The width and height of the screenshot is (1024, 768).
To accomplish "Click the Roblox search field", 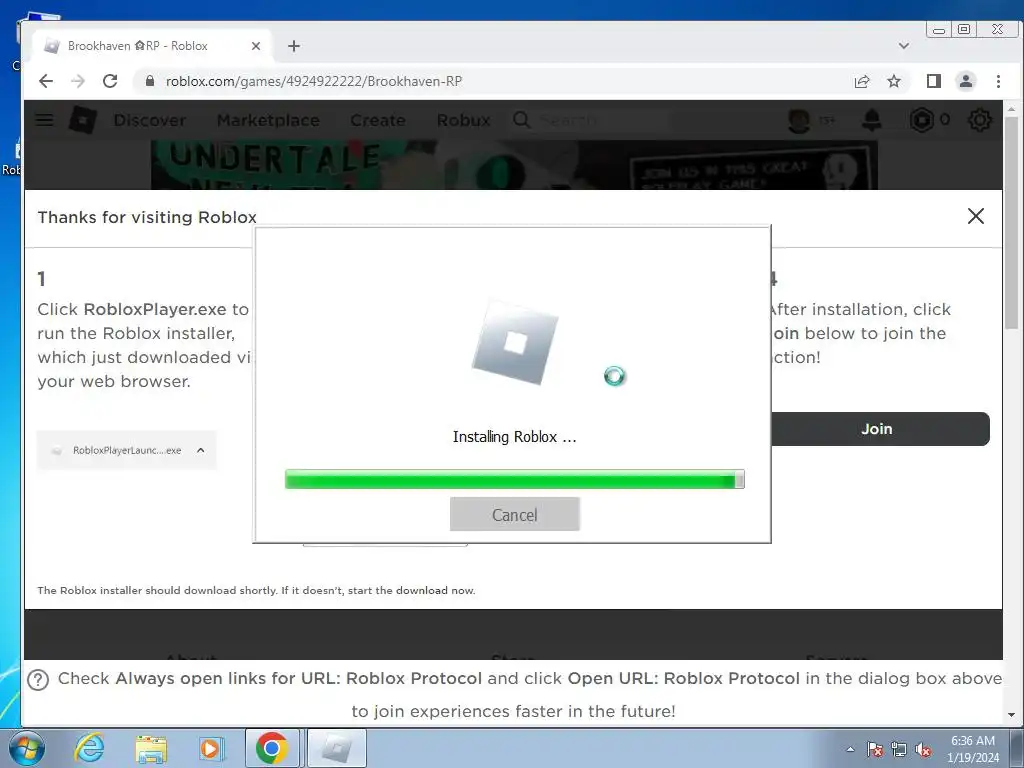I will coord(588,120).
